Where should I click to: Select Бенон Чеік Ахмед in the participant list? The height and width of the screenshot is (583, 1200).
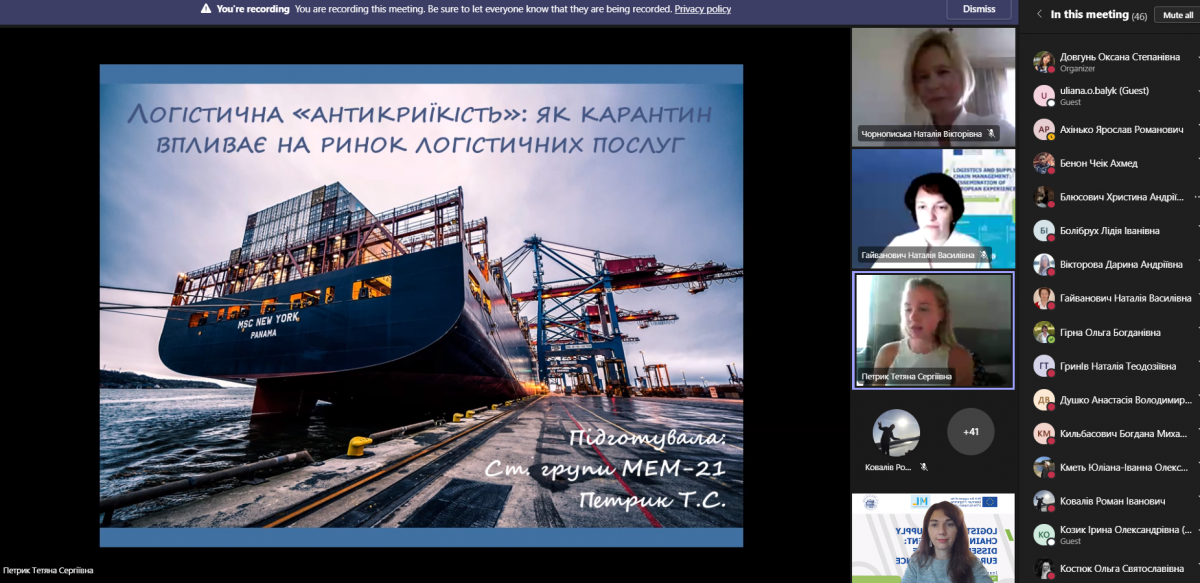(x=1098, y=163)
